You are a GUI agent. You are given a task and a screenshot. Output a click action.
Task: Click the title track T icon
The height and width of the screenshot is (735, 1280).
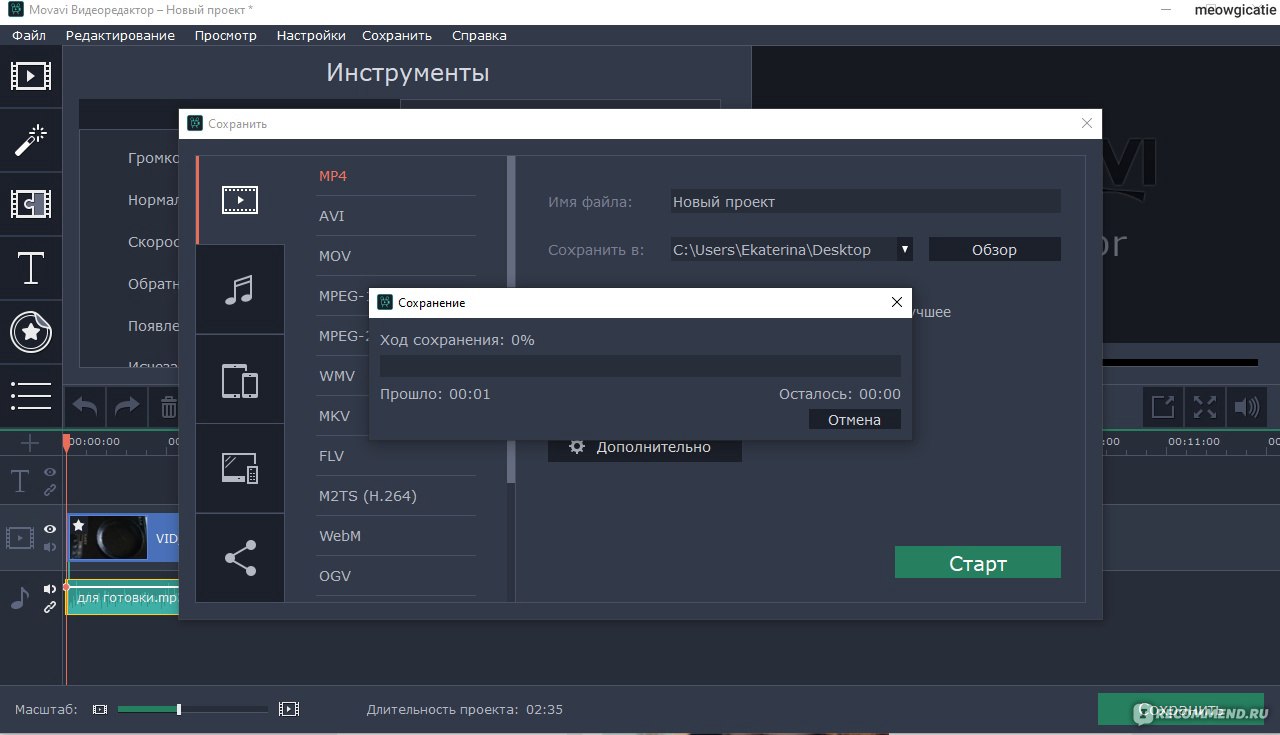pyautogui.click(x=20, y=482)
